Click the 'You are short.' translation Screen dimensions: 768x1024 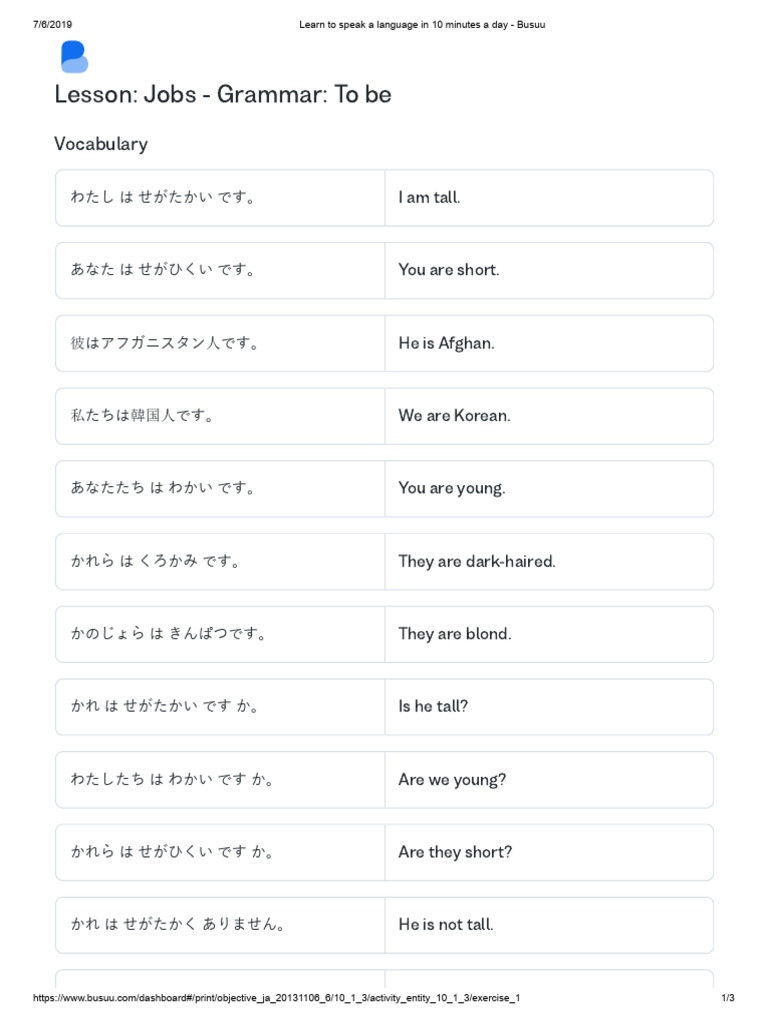(x=448, y=270)
